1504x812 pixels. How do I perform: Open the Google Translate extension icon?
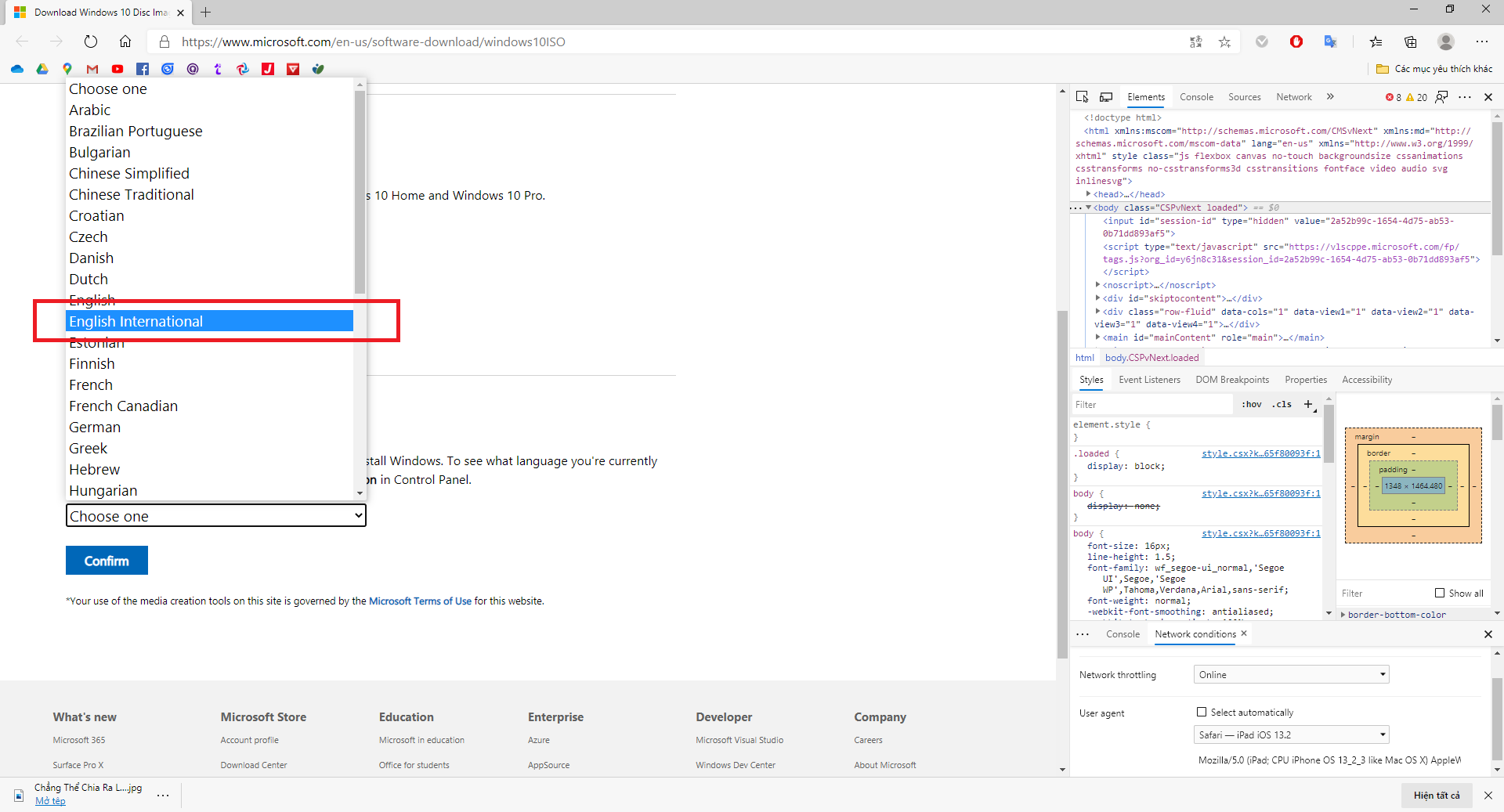tap(1330, 42)
